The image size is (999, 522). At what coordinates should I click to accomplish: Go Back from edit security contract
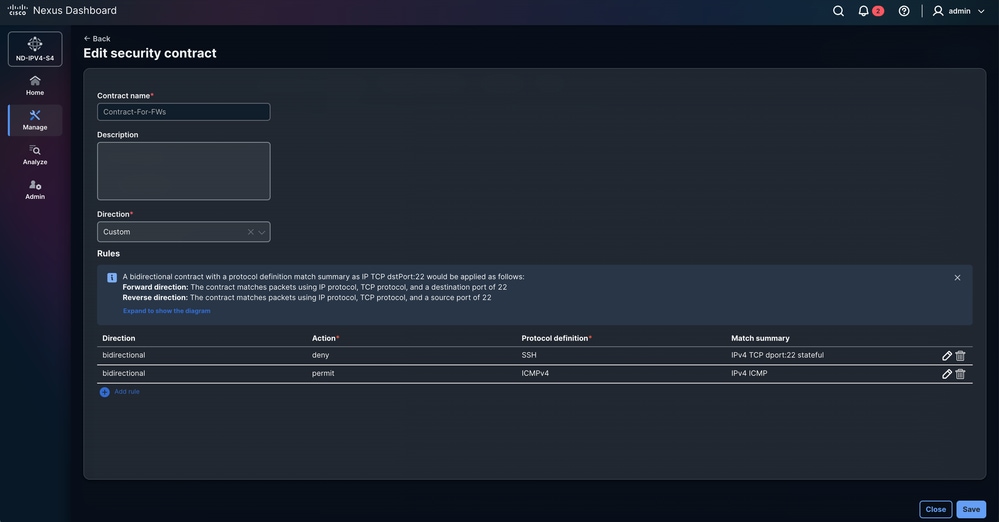coord(97,38)
